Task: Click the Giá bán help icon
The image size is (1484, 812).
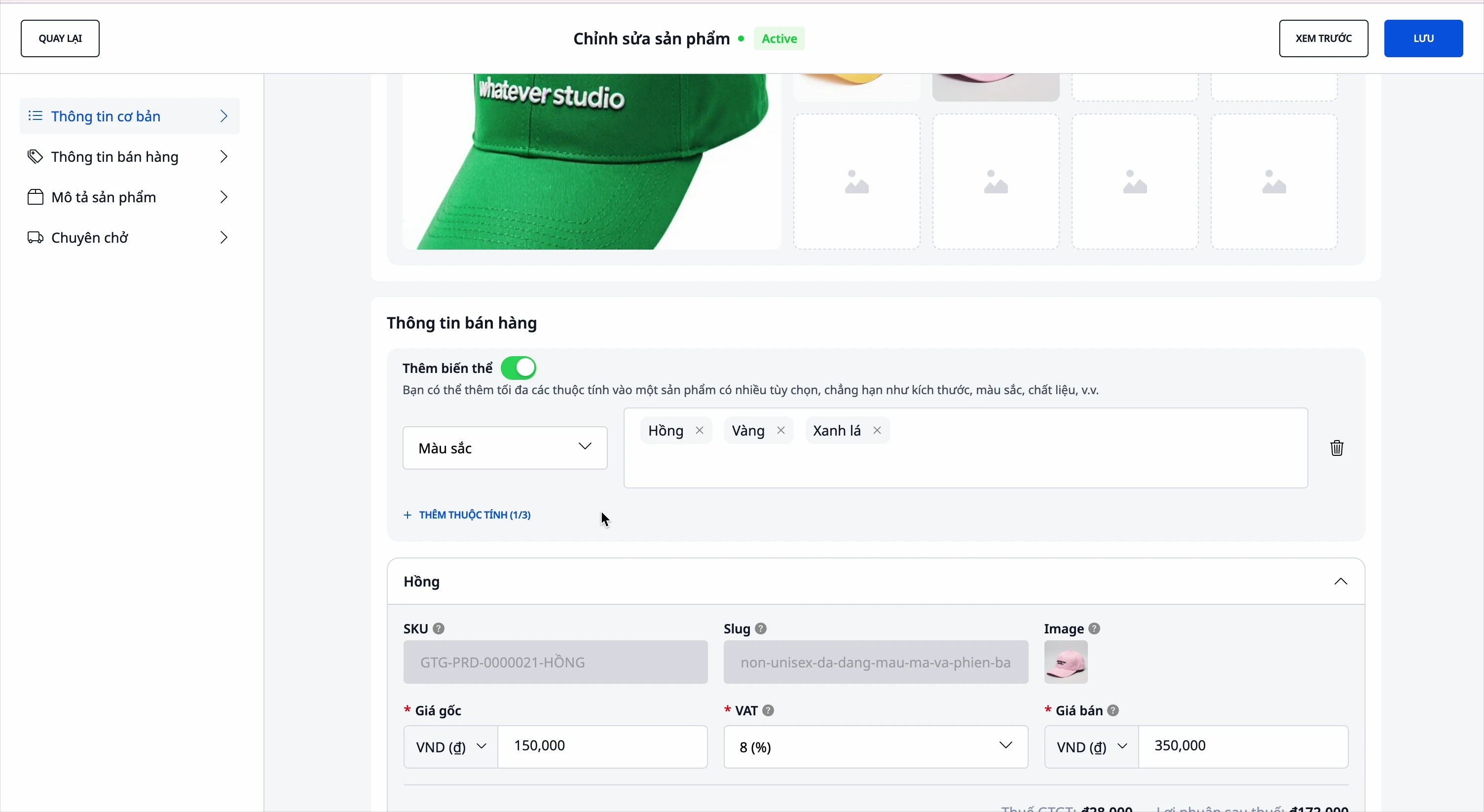Action: click(x=1113, y=711)
